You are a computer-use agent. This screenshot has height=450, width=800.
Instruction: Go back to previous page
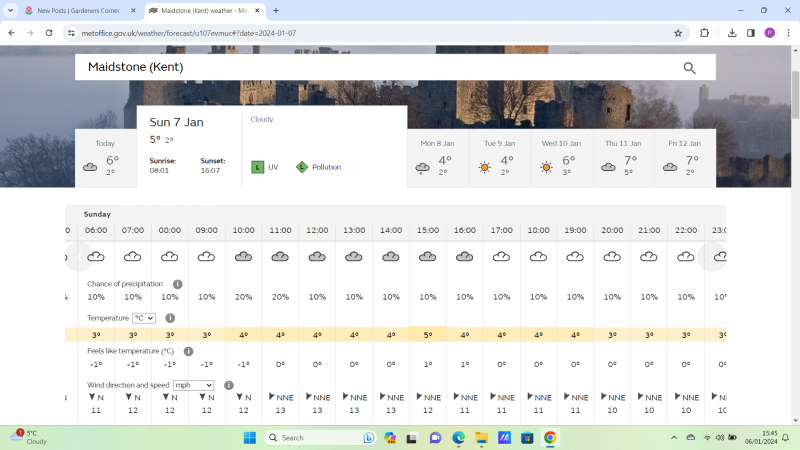(12, 33)
